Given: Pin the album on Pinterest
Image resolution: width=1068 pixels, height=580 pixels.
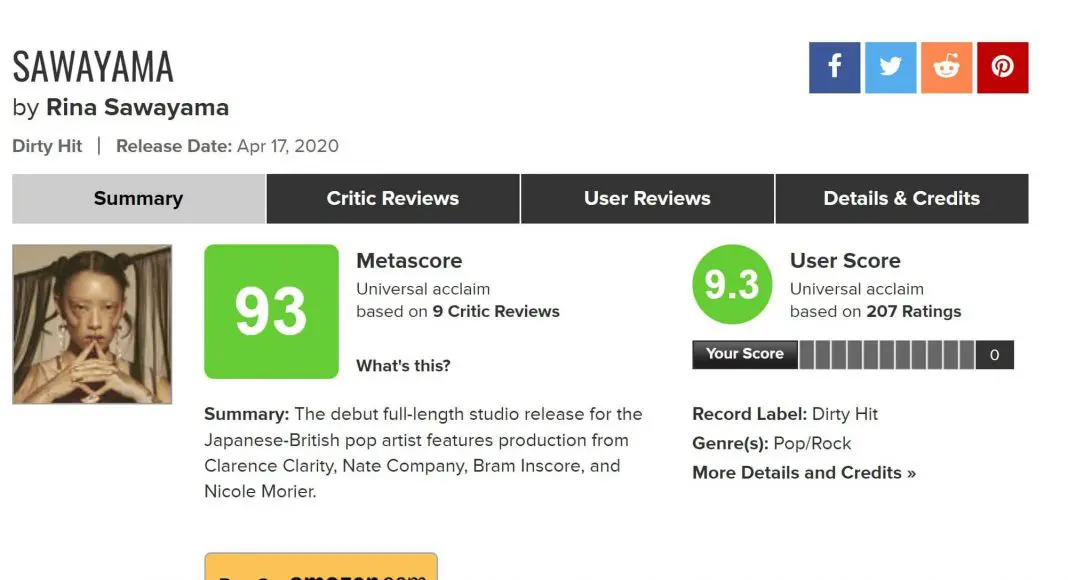Looking at the screenshot, I should coord(1002,68).
